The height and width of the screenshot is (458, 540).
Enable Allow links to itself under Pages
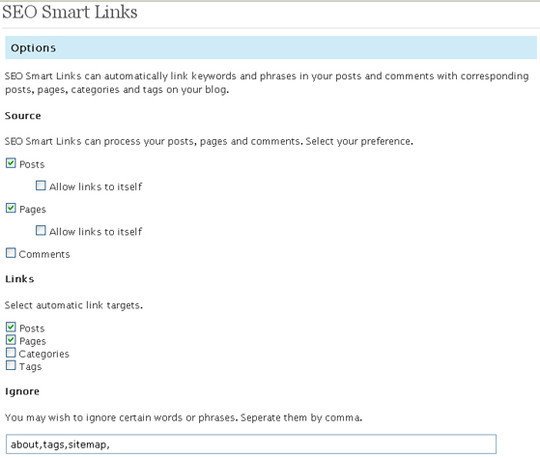(41, 230)
